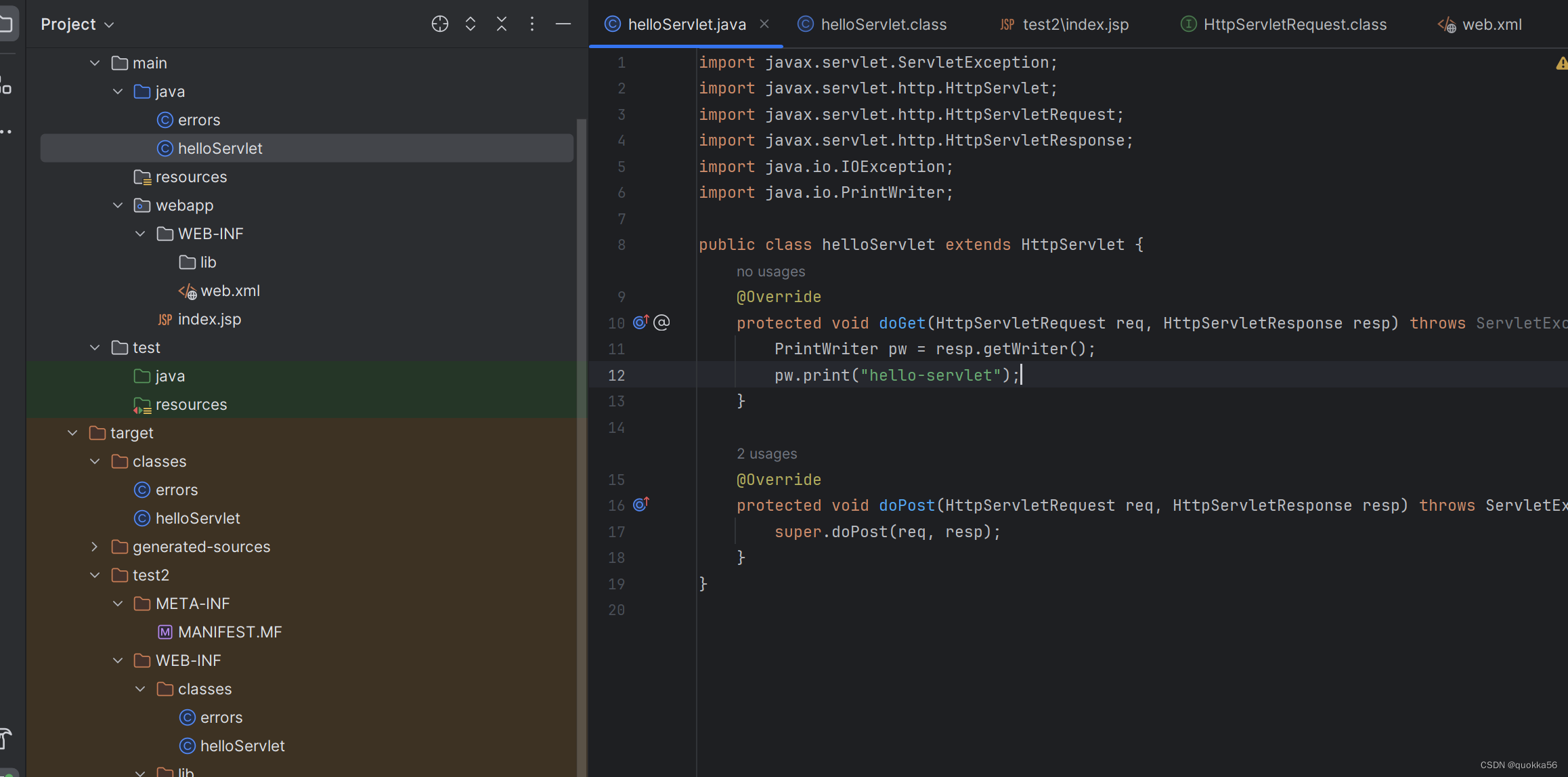Collapse WEB-INF folder under test2
The height and width of the screenshot is (777, 1568).
(x=118, y=660)
